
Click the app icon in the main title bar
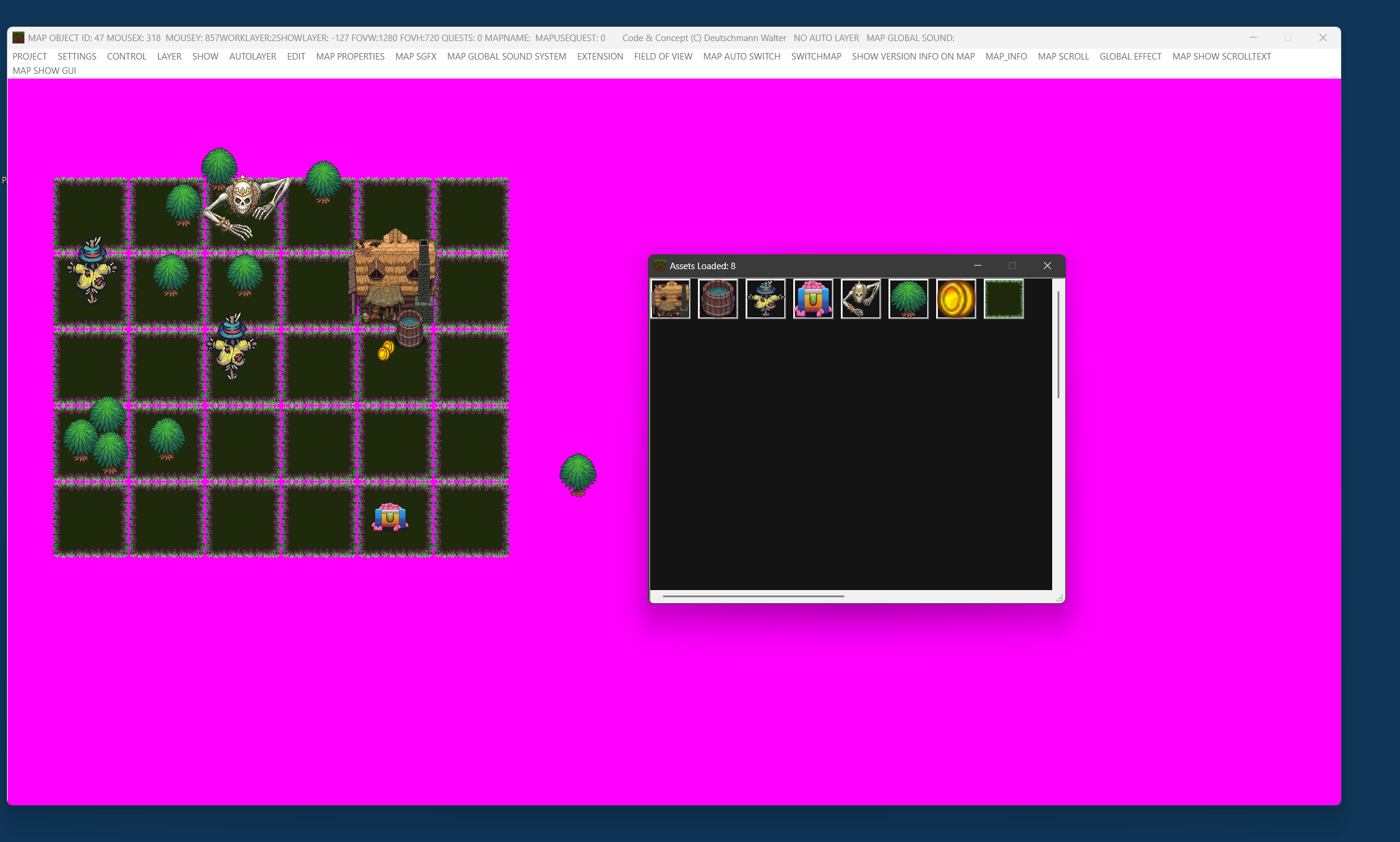tap(18, 37)
